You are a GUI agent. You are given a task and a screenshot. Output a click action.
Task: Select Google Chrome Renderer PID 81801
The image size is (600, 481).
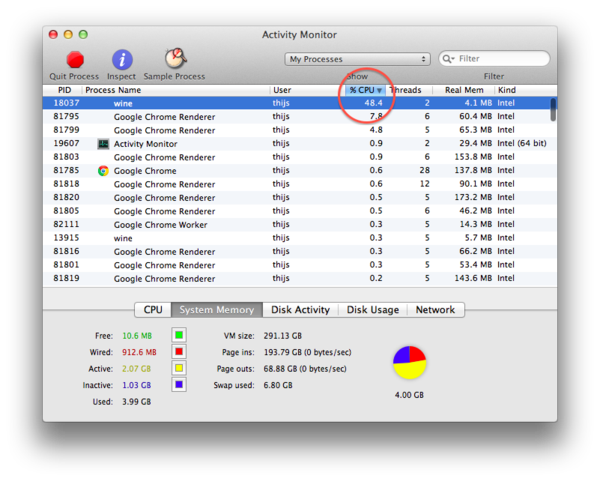pyautogui.click(x=300, y=265)
